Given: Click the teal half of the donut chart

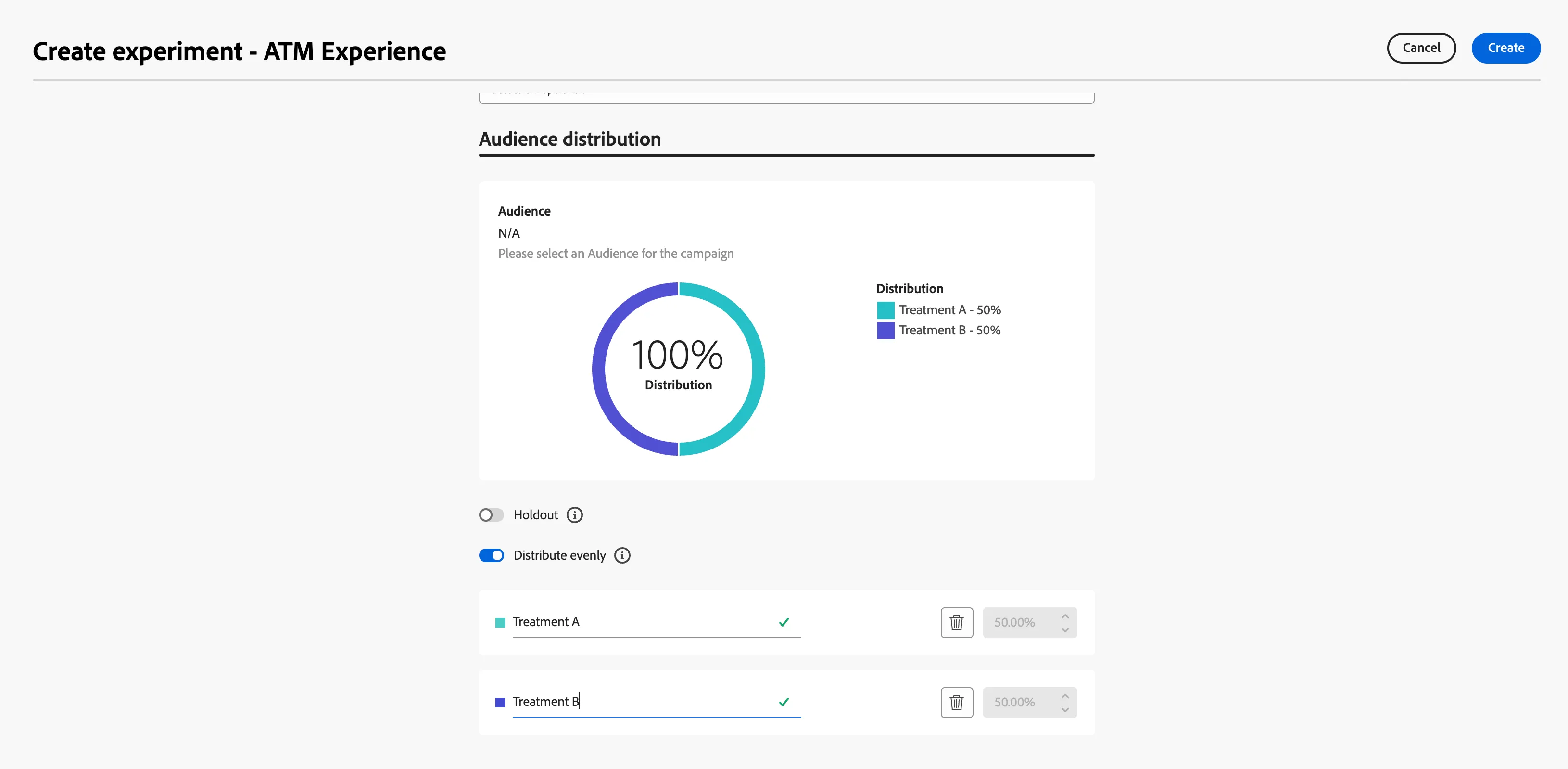Looking at the screenshot, I should [x=758, y=369].
